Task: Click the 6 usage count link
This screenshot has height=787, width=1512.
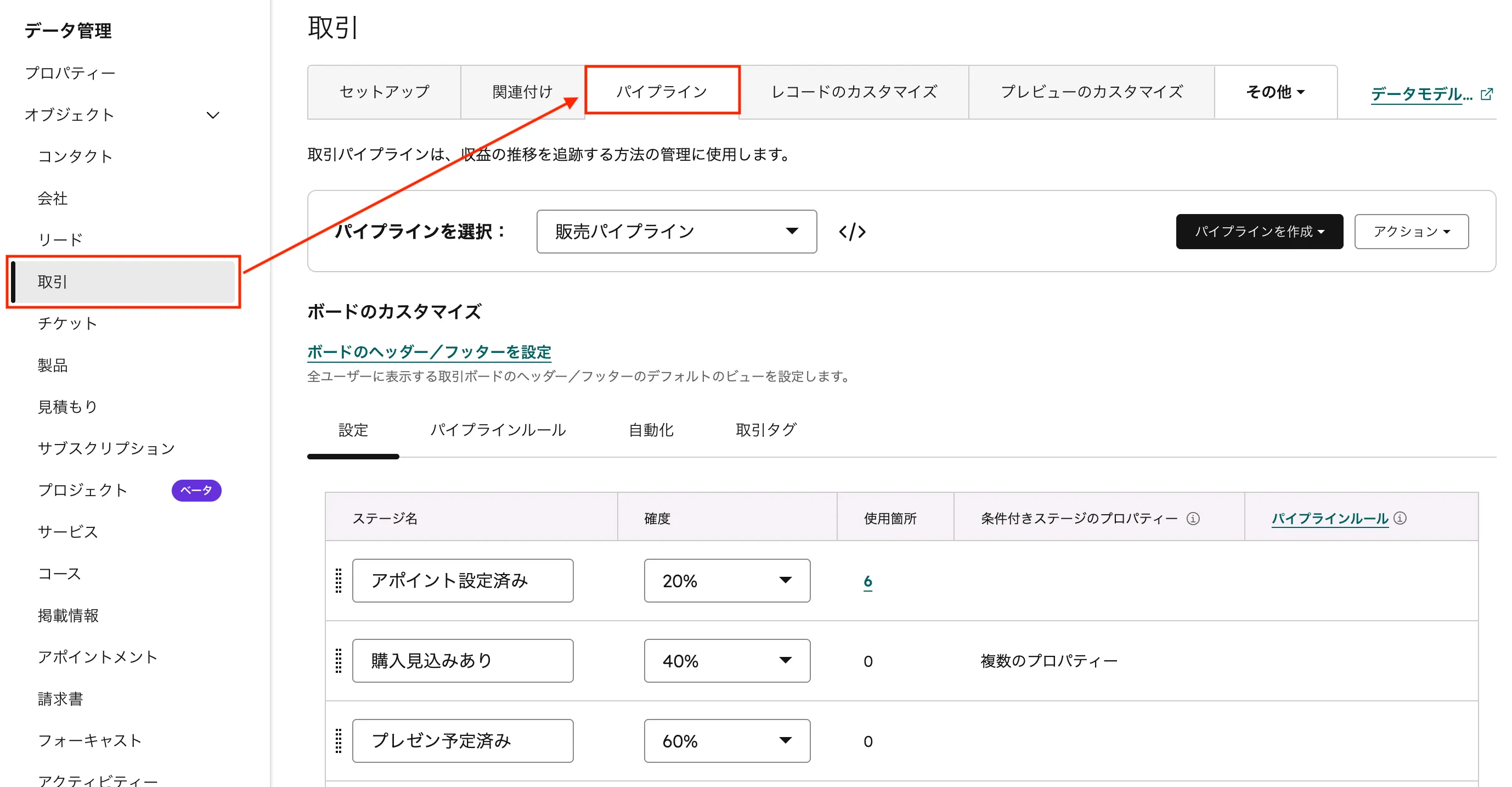Action: point(867,581)
